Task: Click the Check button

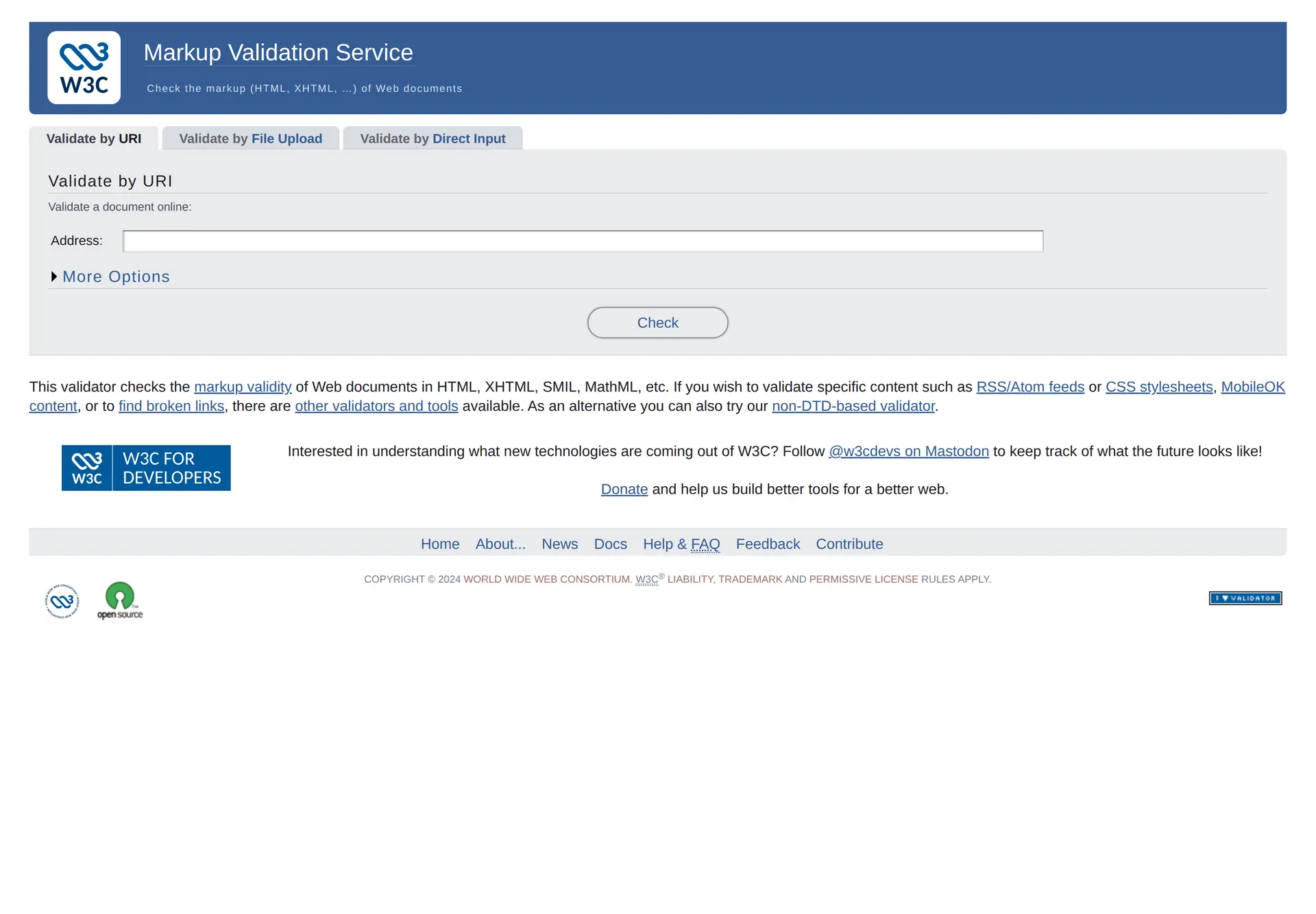Action: pyautogui.click(x=658, y=322)
